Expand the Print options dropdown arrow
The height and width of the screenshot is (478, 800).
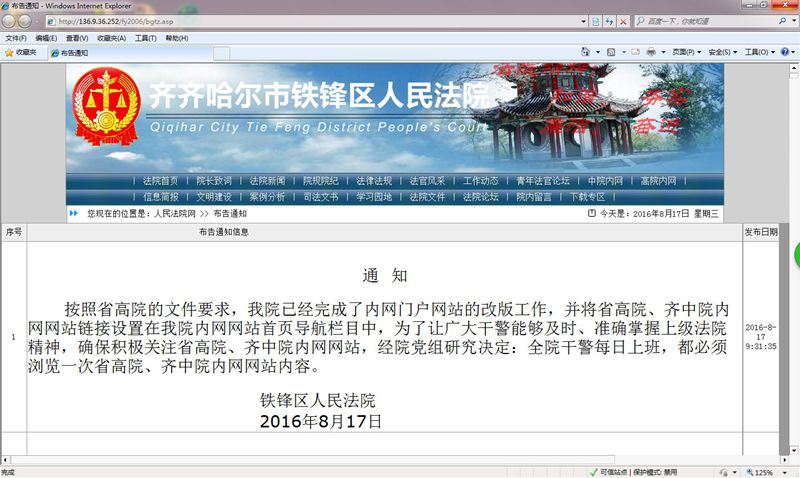coord(663,52)
